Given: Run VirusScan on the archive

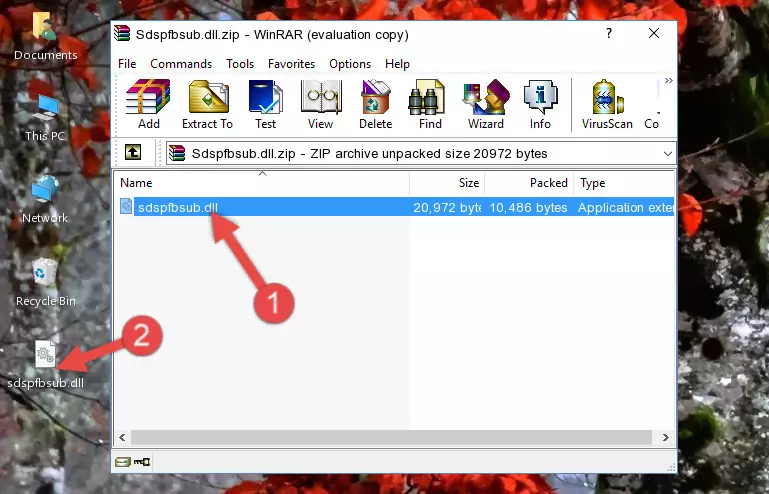Looking at the screenshot, I should coord(607,104).
